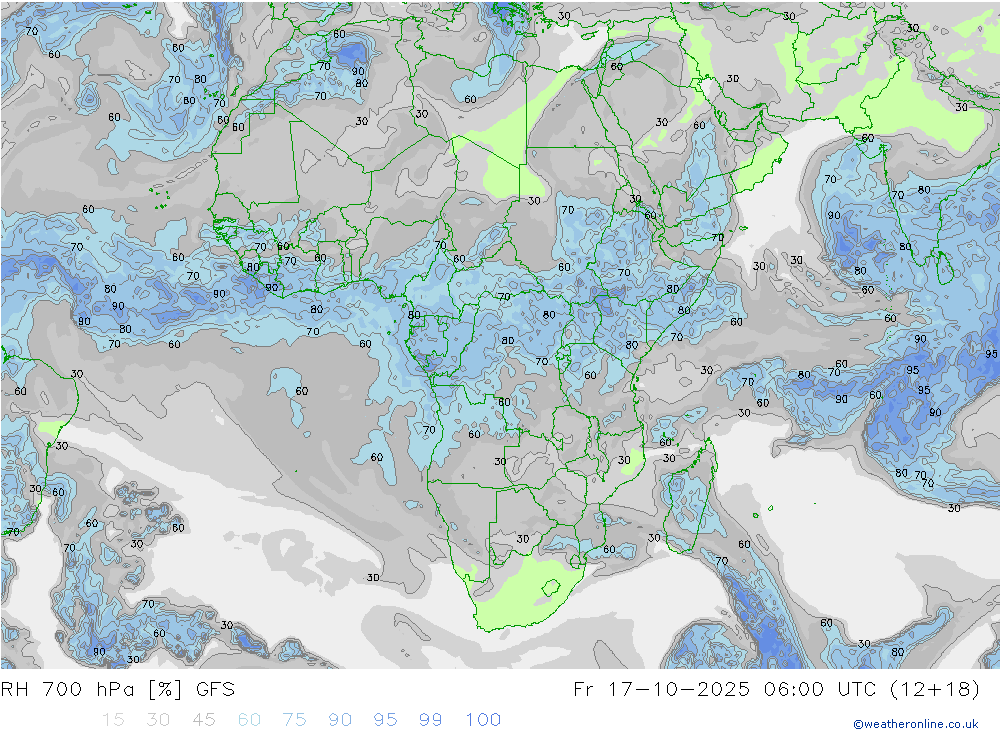The height and width of the screenshot is (733, 1000).
Task: Click the 100 value in the legend scale
Action: pos(483,720)
